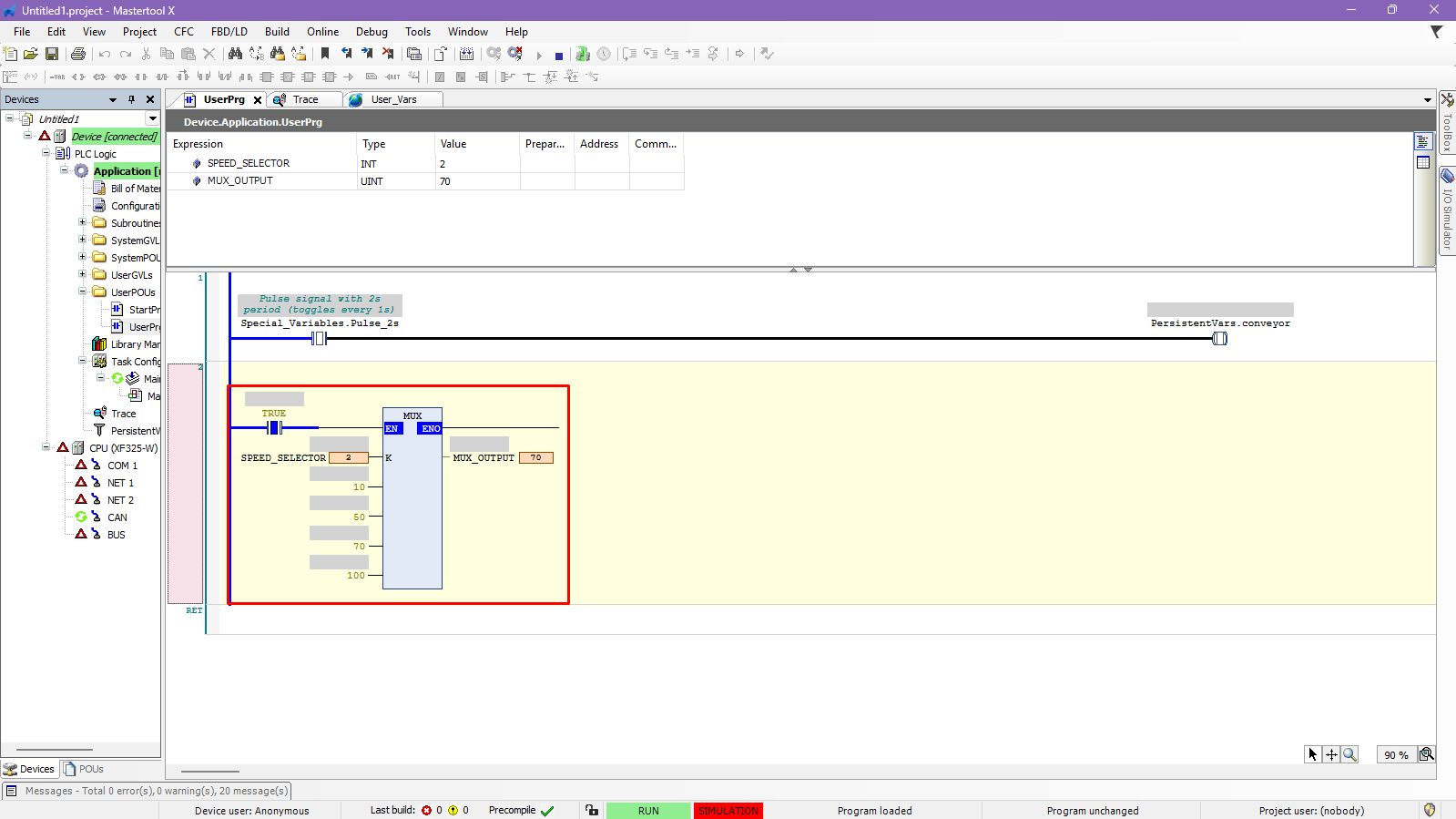Open the Messages panel at bottom
The width and height of the screenshot is (1456, 819).
pyautogui.click(x=148, y=791)
